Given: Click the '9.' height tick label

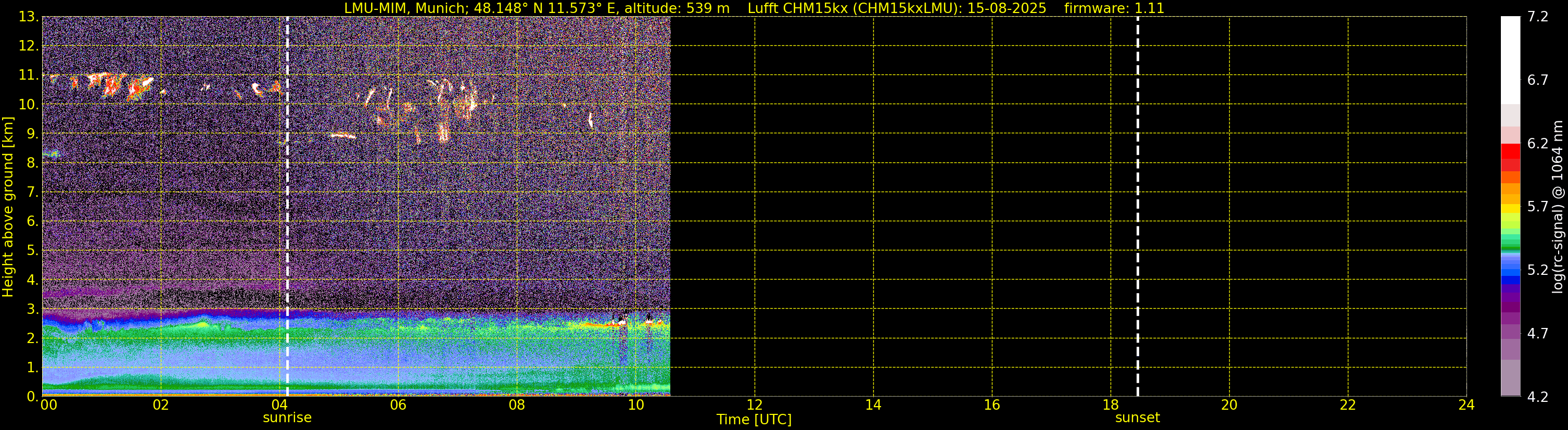Looking at the screenshot, I should [32, 134].
